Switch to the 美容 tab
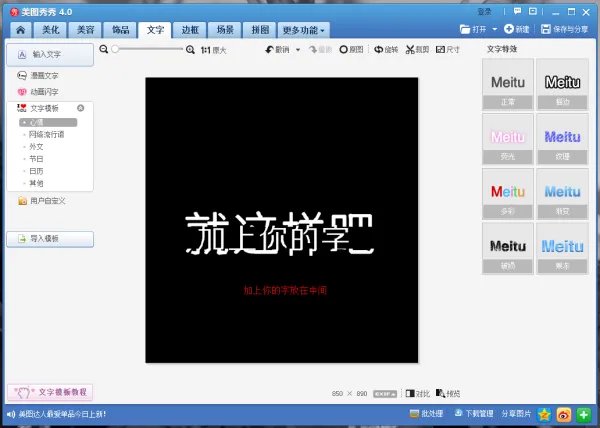The width and height of the screenshot is (600, 428). tap(85, 30)
